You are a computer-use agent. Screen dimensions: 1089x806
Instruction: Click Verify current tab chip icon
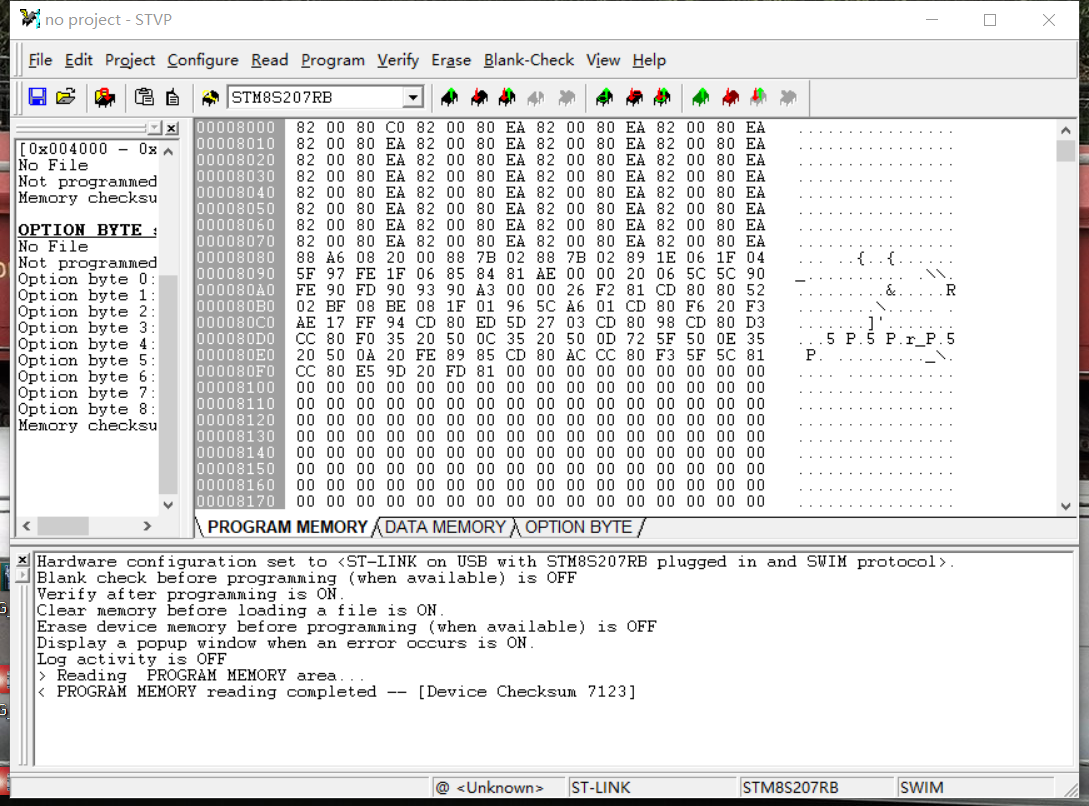click(508, 97)
